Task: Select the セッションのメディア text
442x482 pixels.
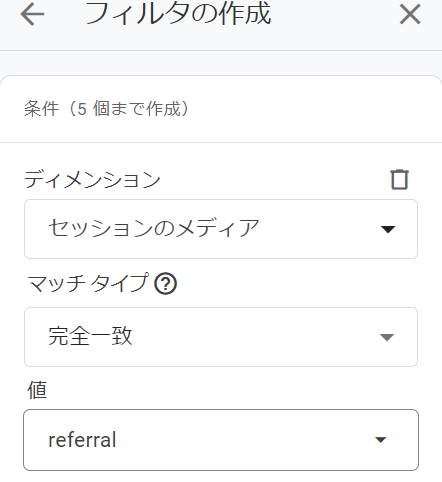Action: coord(154,229)
